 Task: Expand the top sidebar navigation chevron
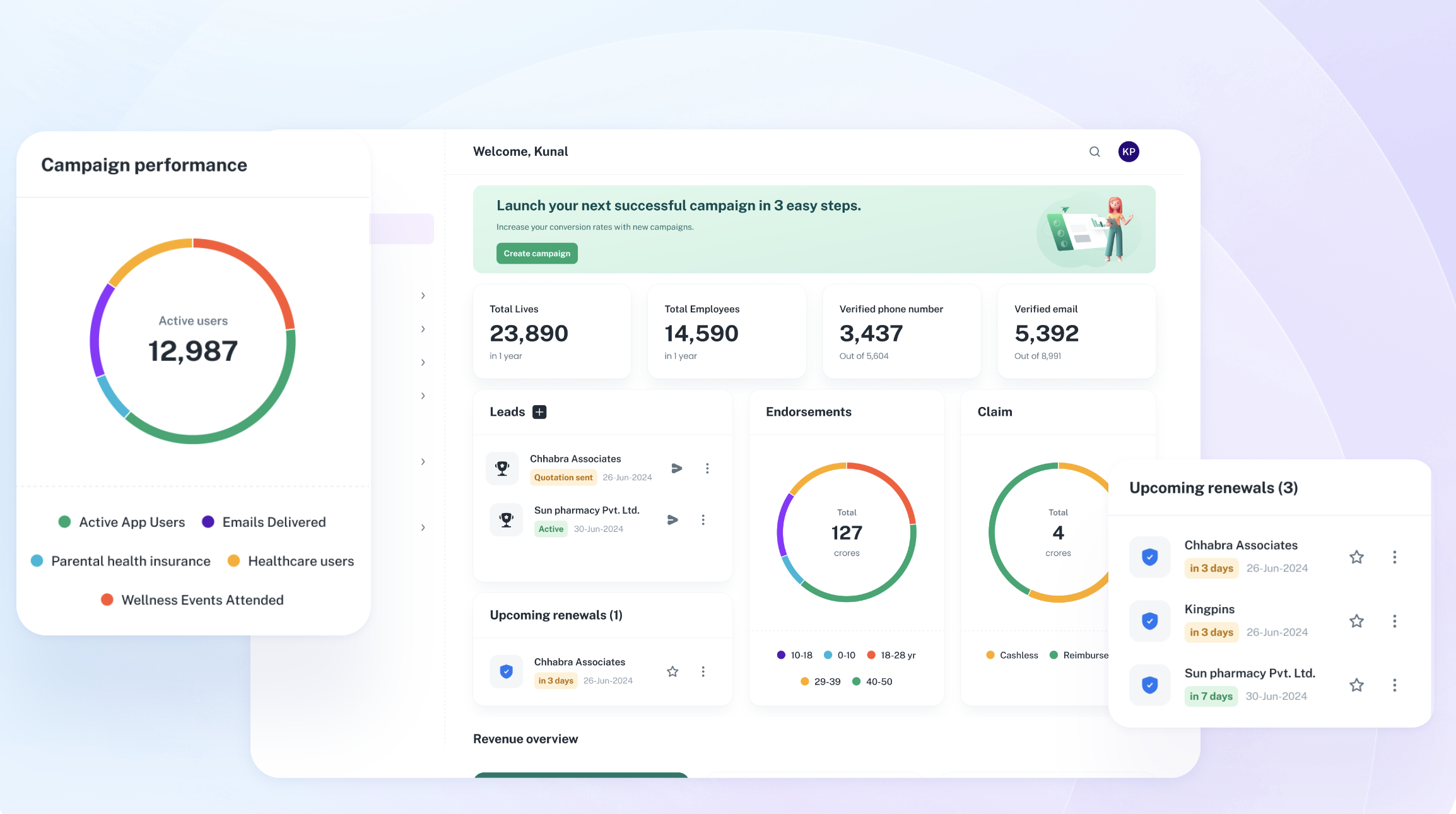point(423,295)
